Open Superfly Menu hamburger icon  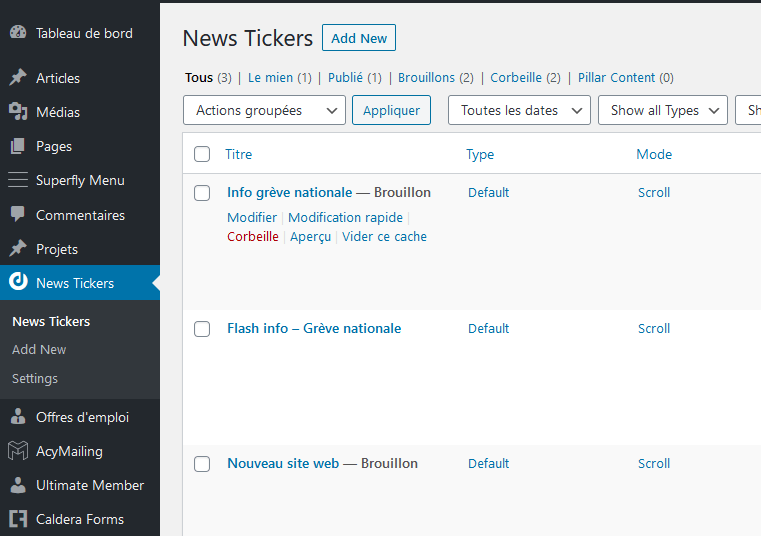click(18, 180)
